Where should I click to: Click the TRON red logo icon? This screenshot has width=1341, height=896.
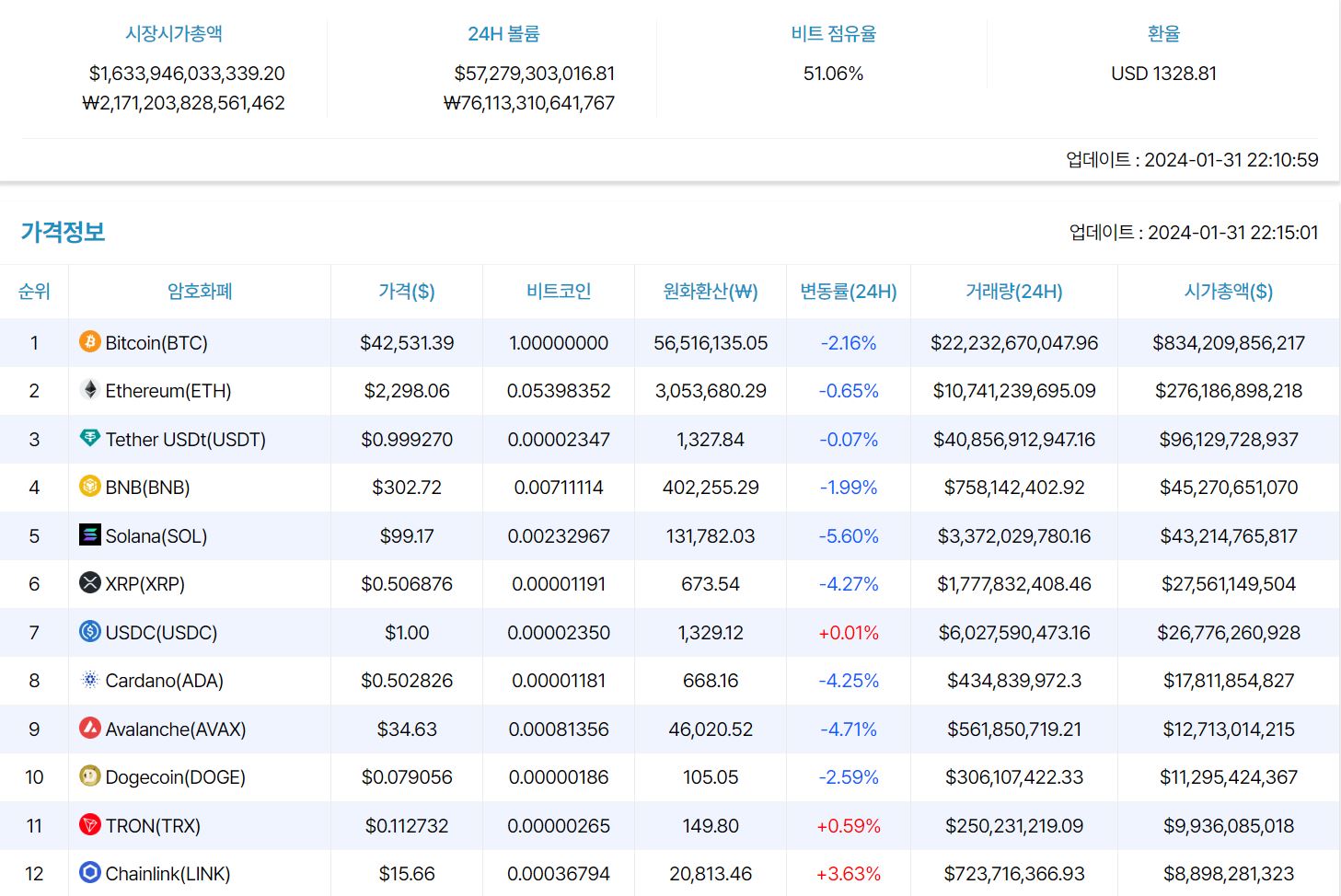[x=89, y=824]
